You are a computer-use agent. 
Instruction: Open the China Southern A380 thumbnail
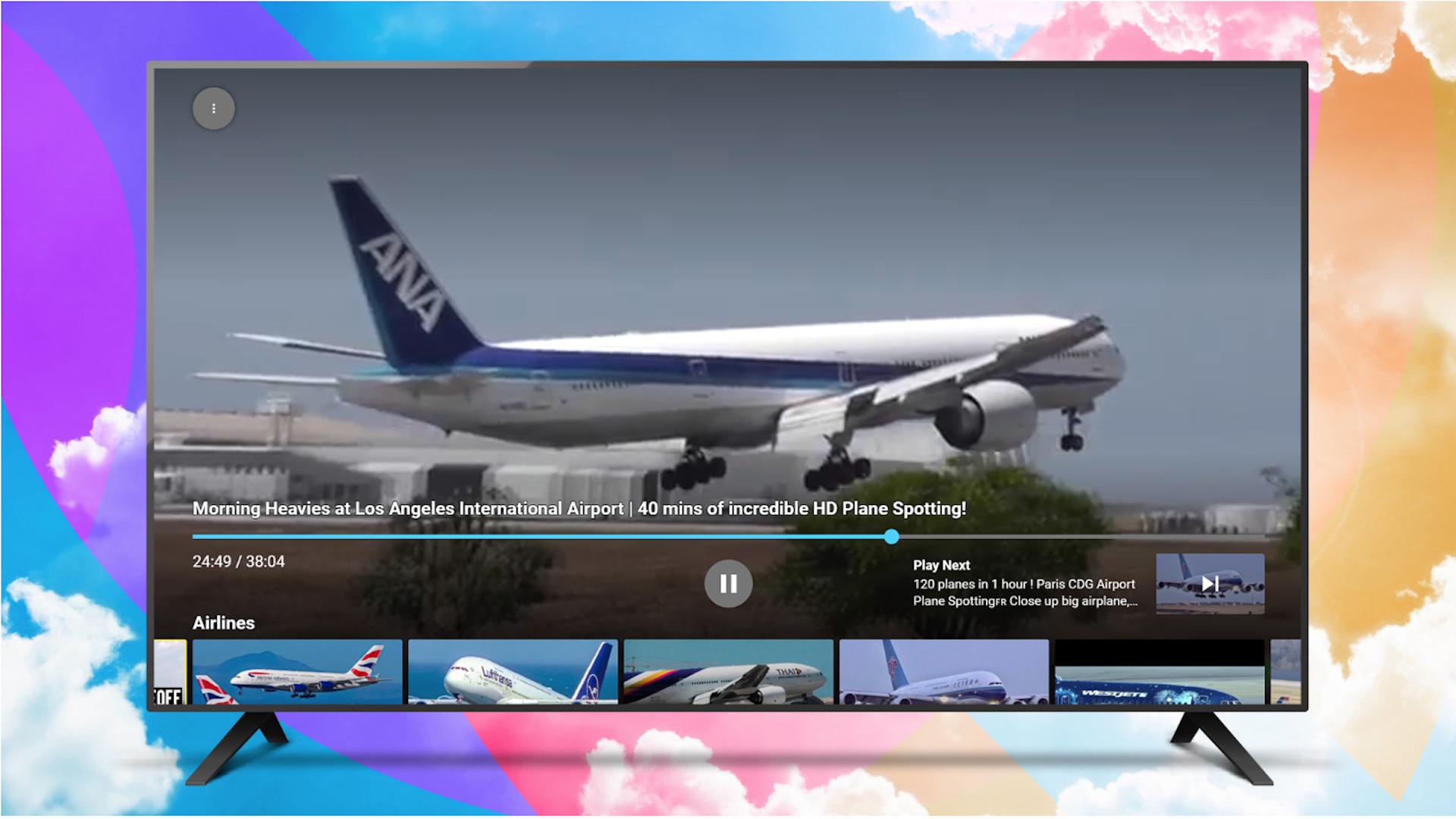(x=944, y=672)
